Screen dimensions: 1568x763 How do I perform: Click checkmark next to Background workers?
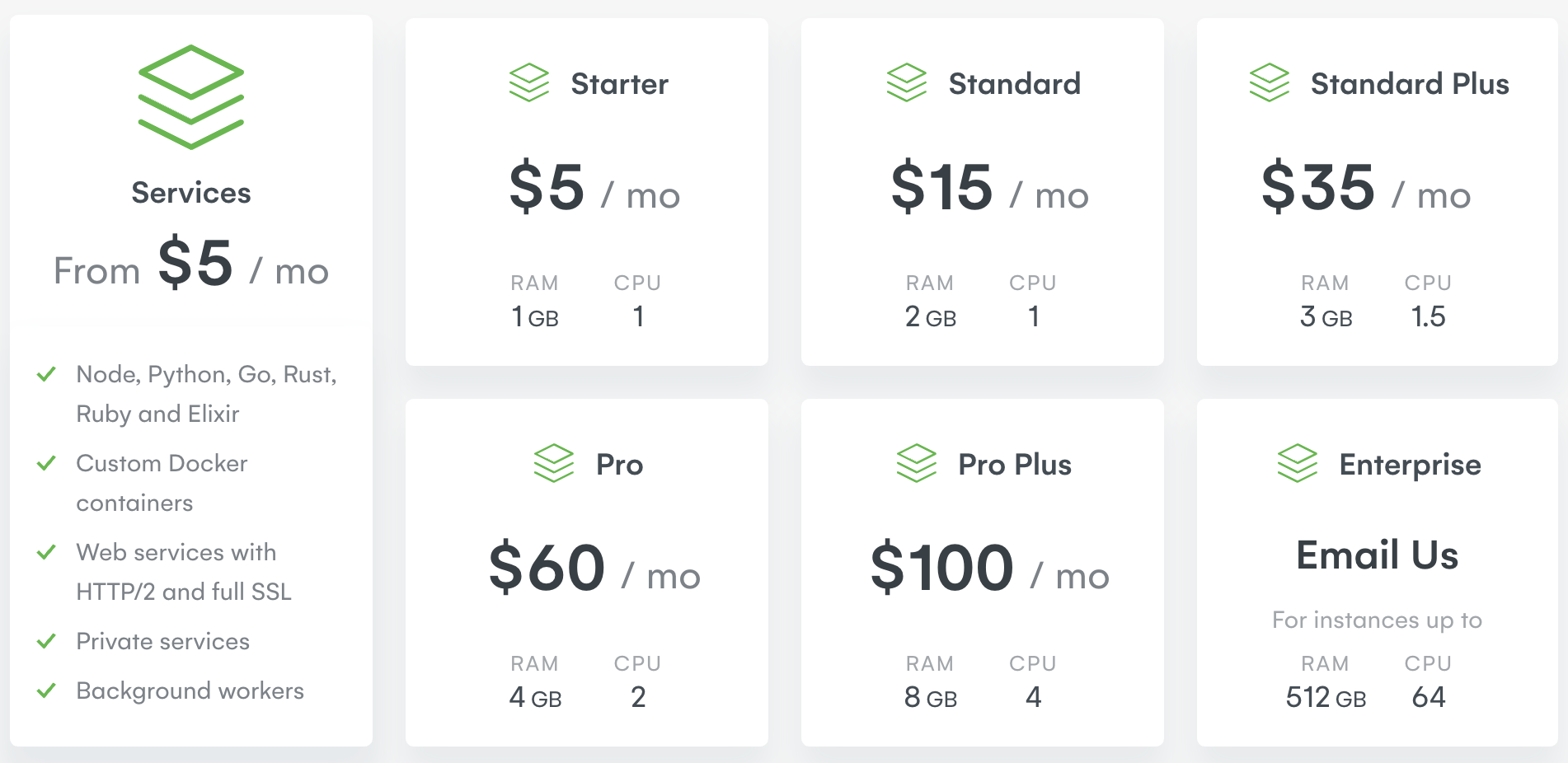click(x=47, y=690)
